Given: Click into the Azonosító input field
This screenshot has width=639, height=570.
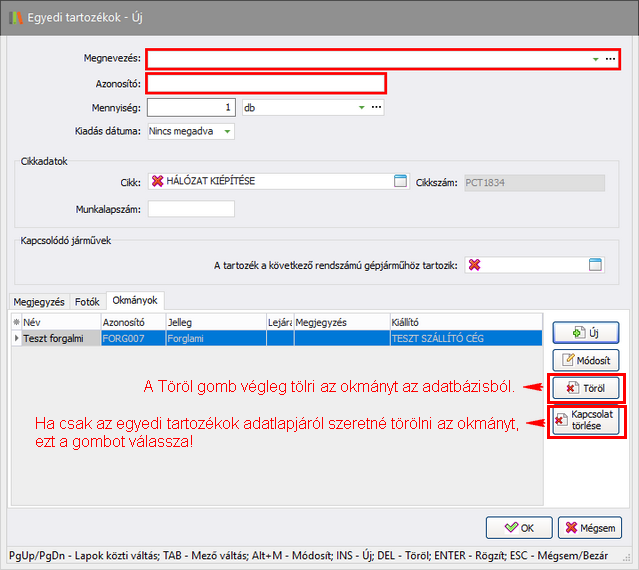Looking at the screenshot, I should point(266,83).
